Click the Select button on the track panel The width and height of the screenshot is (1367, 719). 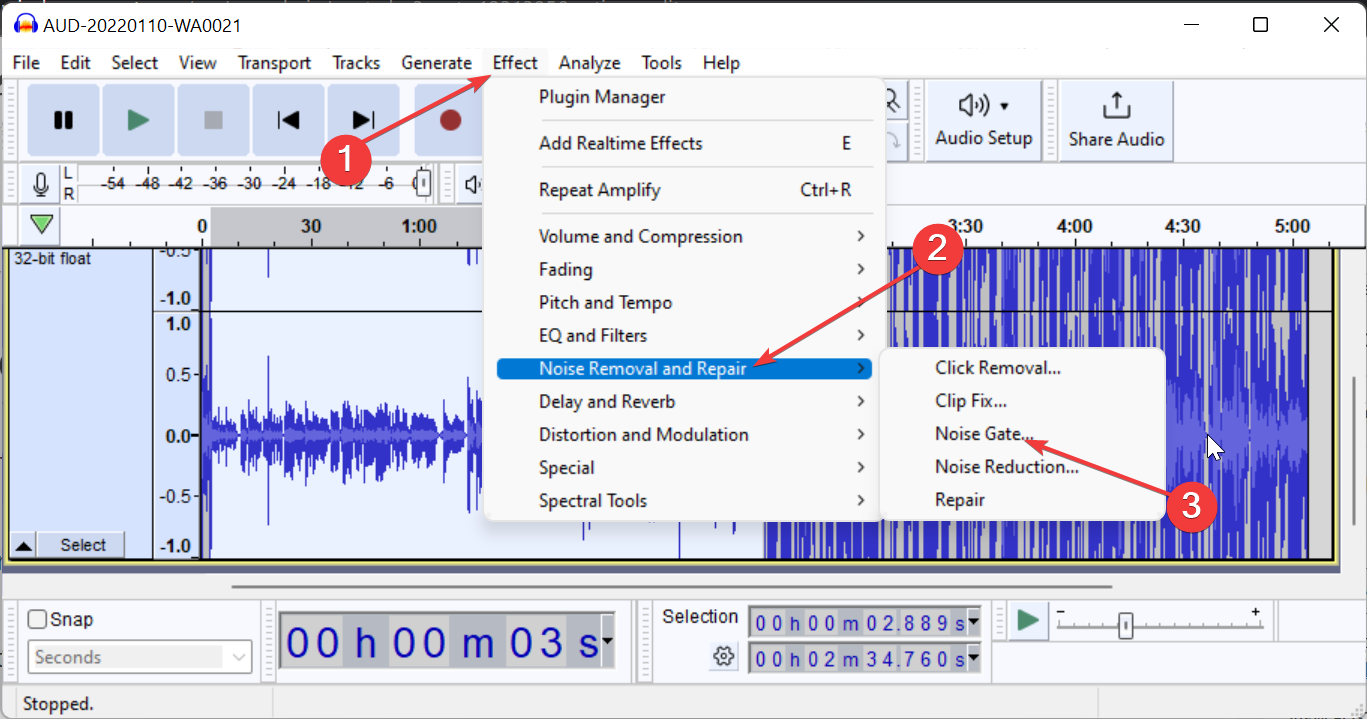80,544
